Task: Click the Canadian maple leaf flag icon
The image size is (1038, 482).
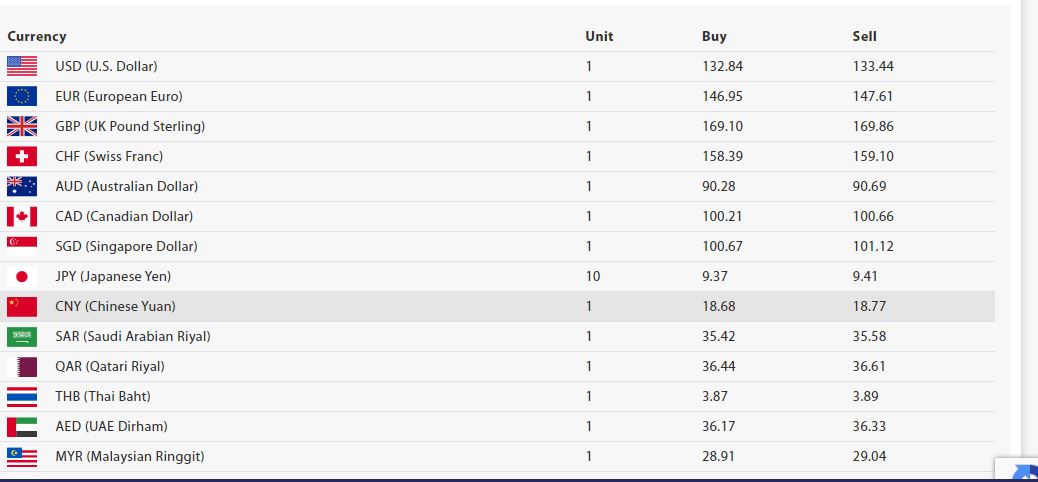Action: pos(22,216)
